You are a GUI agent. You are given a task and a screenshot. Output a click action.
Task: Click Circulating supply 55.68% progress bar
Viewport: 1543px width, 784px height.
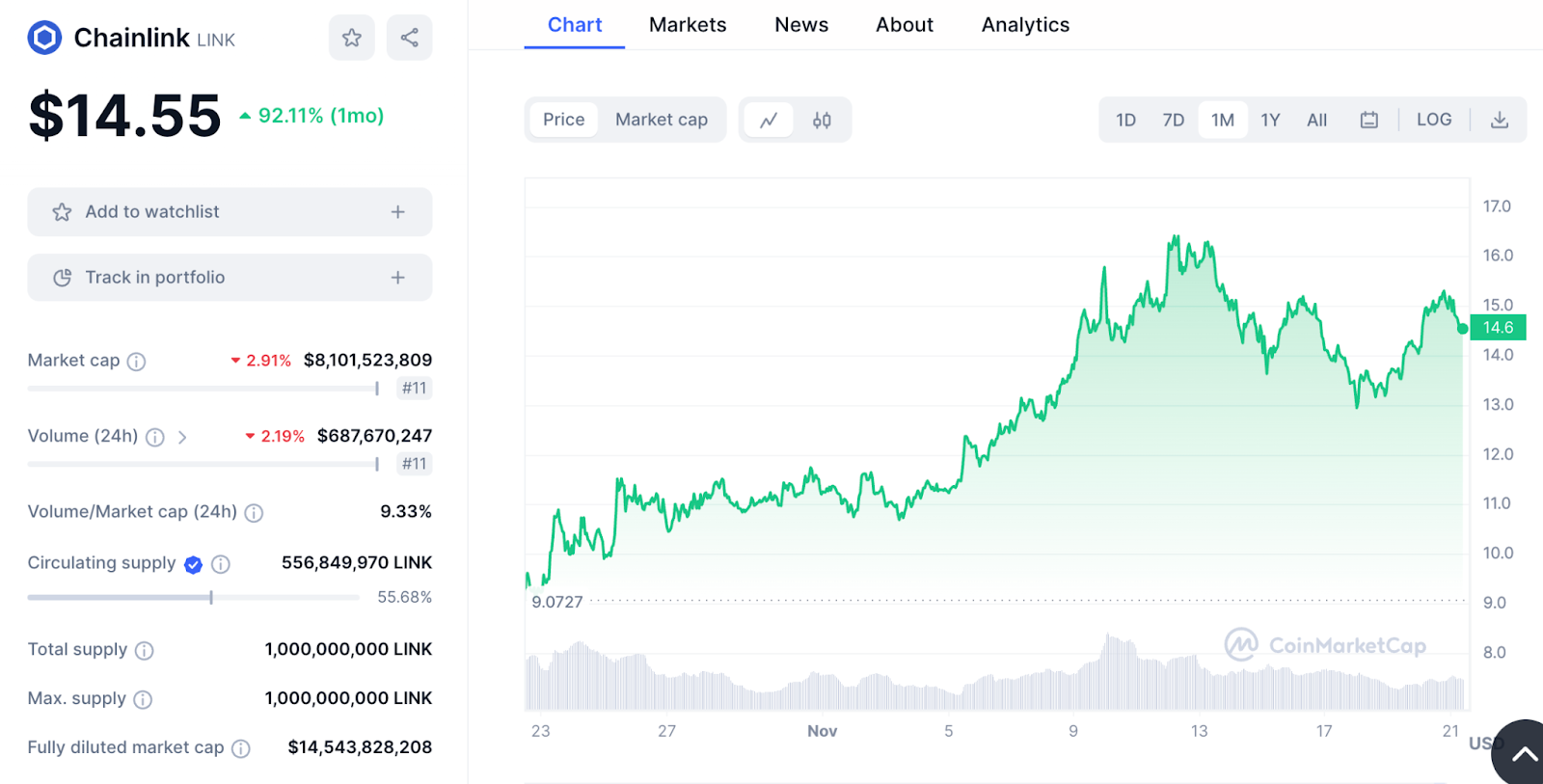pyautogui.click(x=193, y=598)
